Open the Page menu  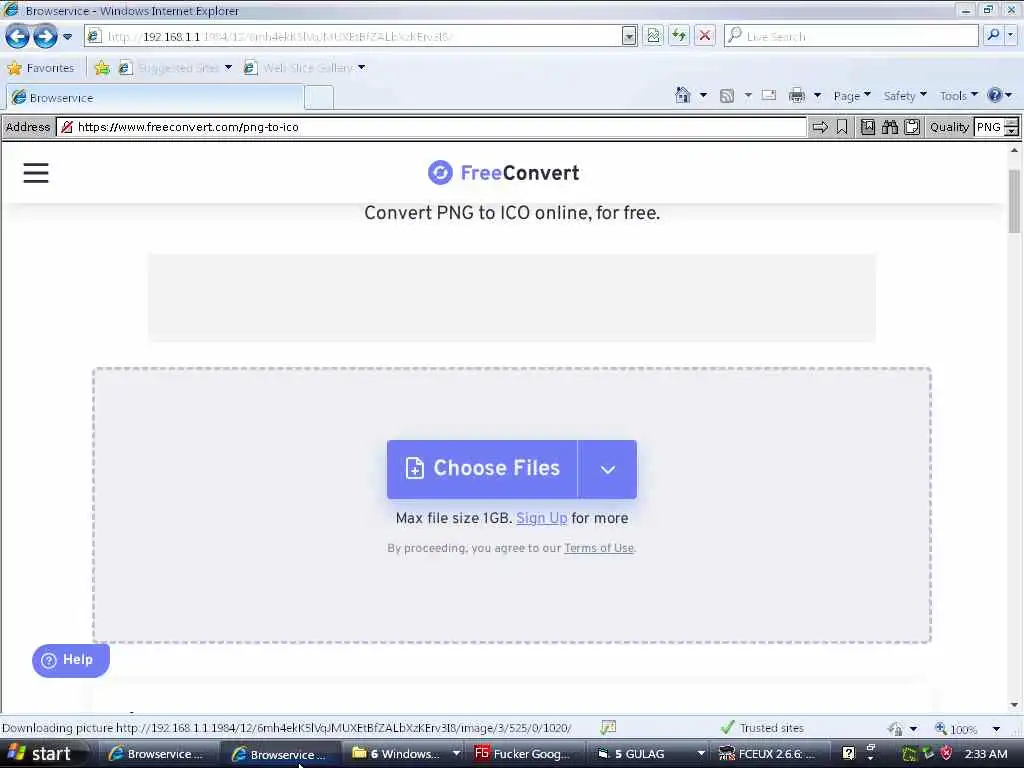pos(852,96)
